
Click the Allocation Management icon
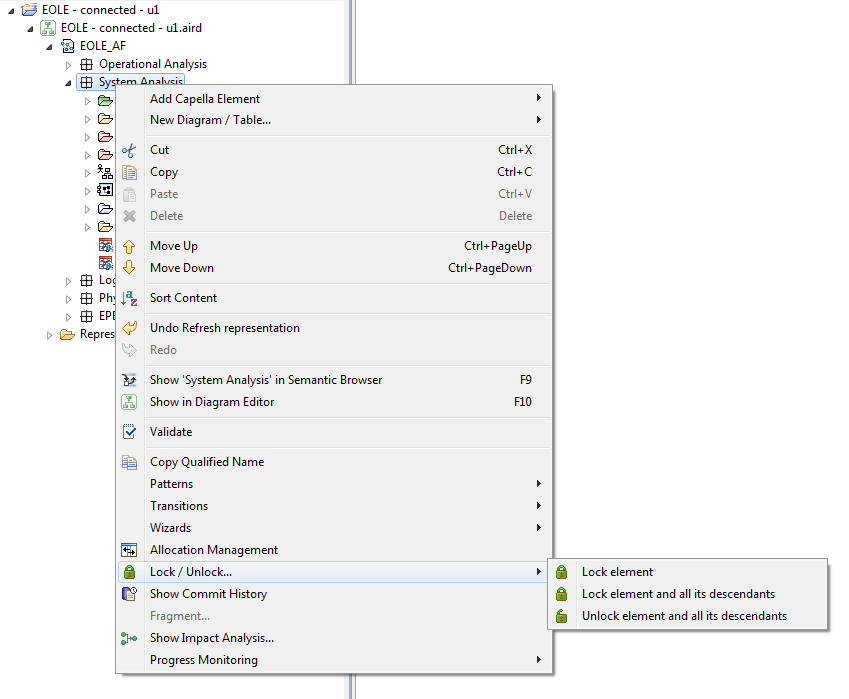tap(129, 549)
